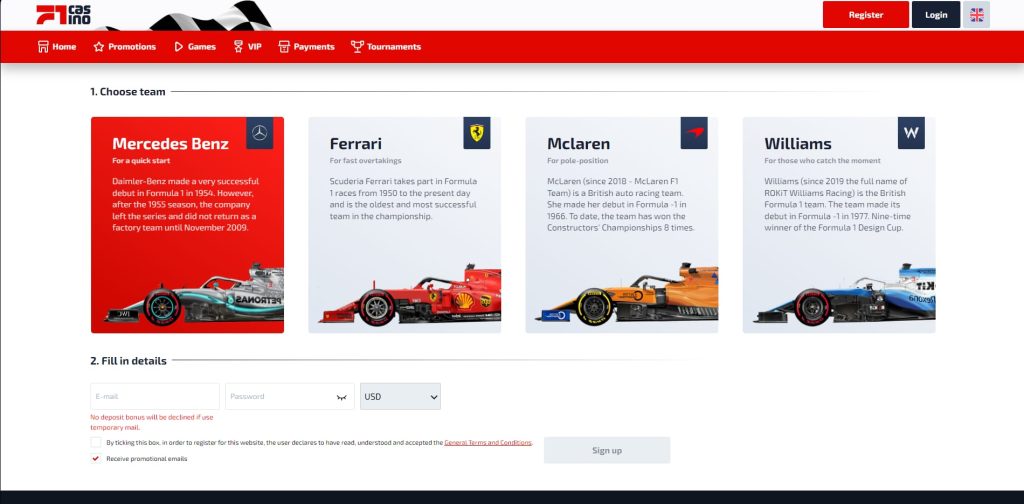Click the orange McLaren car image
The image size is (1024, 504).
pos(627,294)
